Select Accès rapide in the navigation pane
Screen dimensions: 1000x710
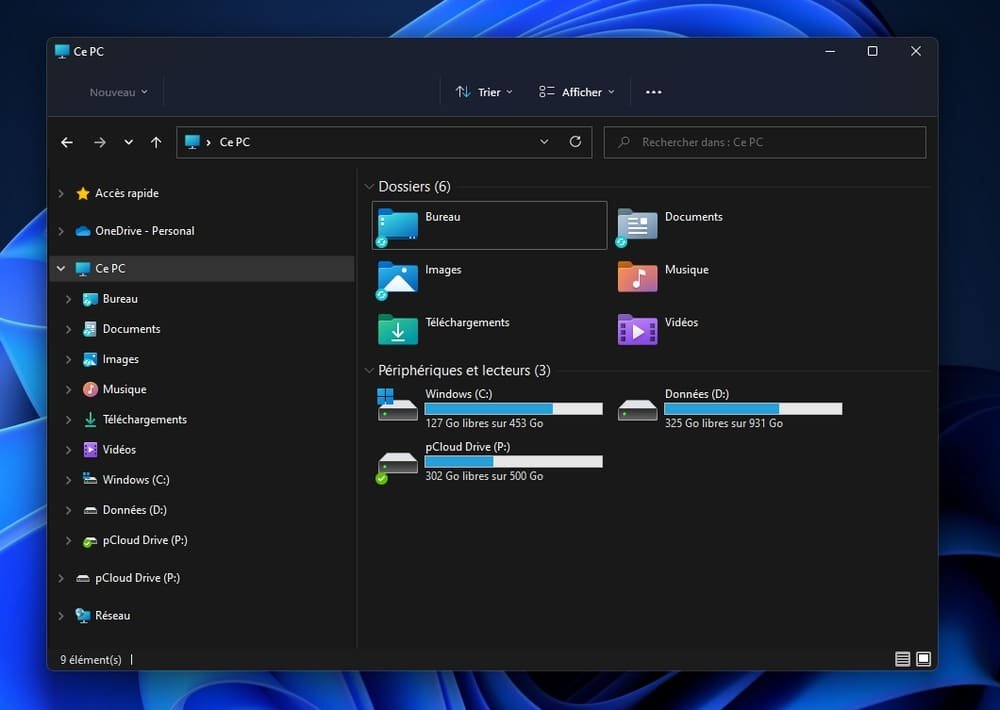coord(127,193)
